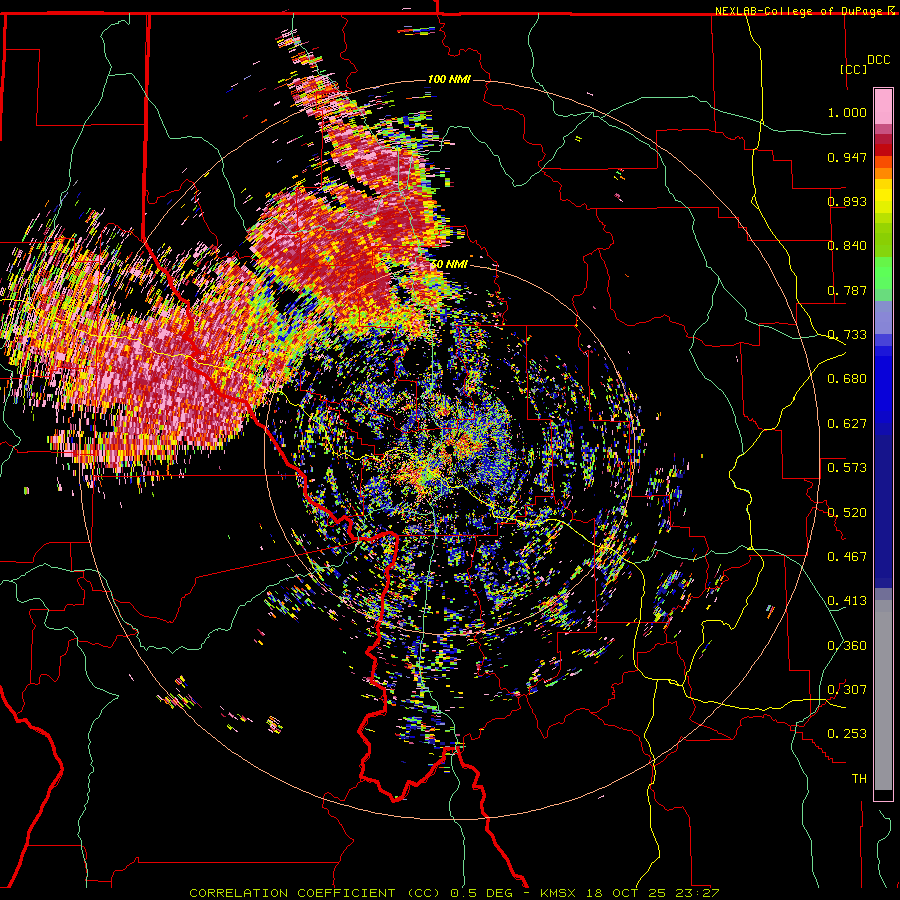Click the 0.520 scale value

click(x=847, y=513)
